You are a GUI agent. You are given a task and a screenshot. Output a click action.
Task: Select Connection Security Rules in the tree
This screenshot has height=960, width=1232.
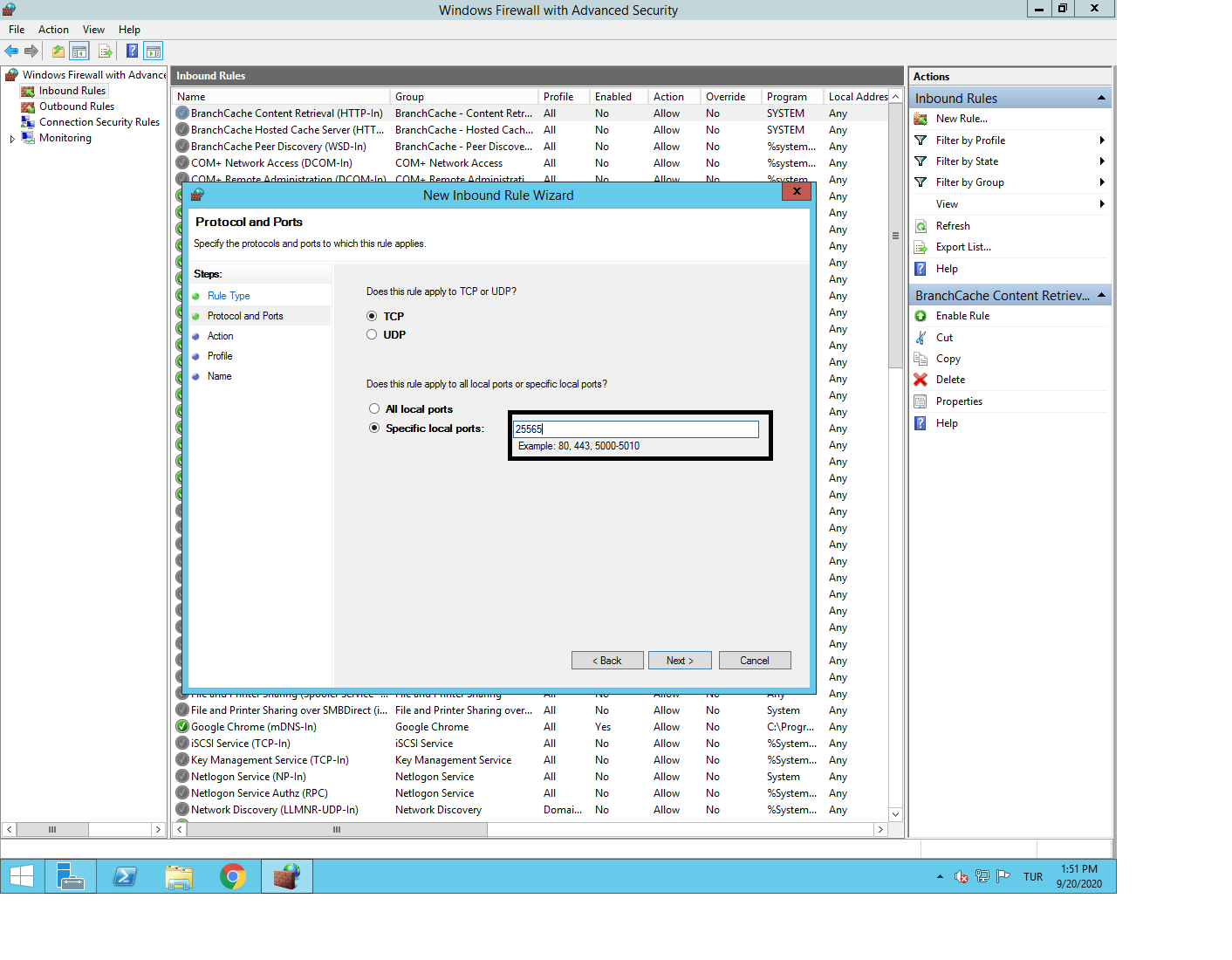coord(99,122)
